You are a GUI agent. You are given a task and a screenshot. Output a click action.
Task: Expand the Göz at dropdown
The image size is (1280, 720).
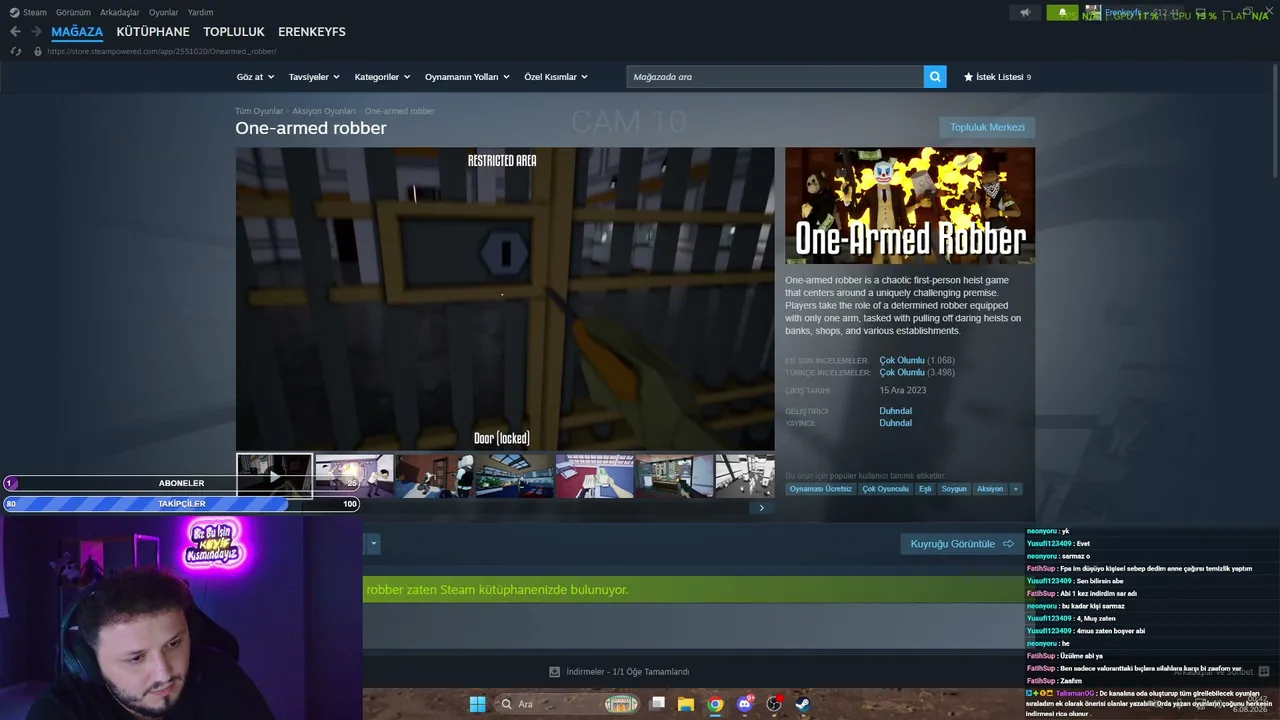point(255,77)
